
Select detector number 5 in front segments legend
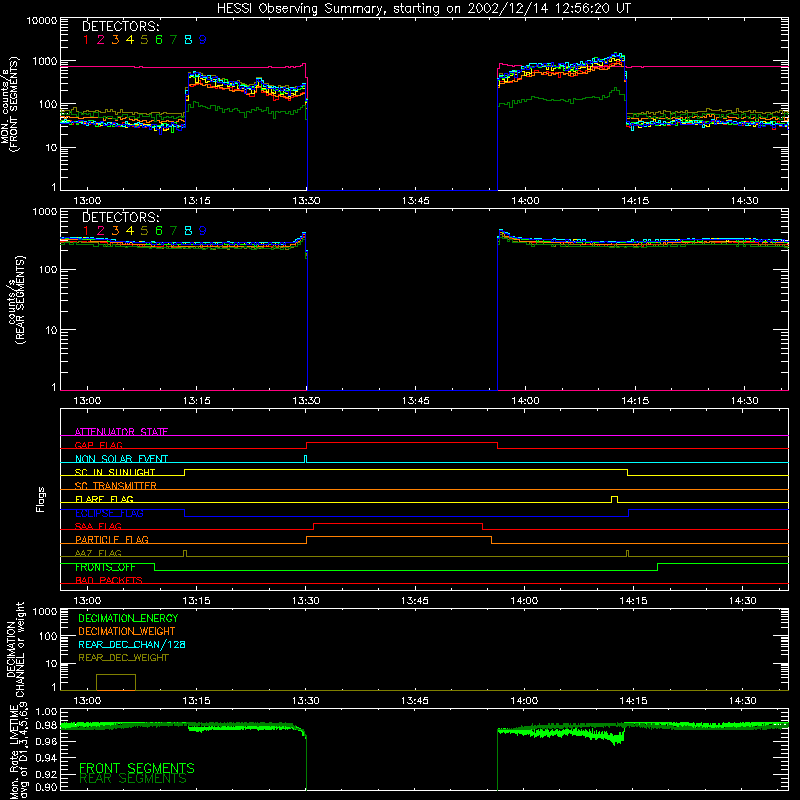click(x=144, y=40)
